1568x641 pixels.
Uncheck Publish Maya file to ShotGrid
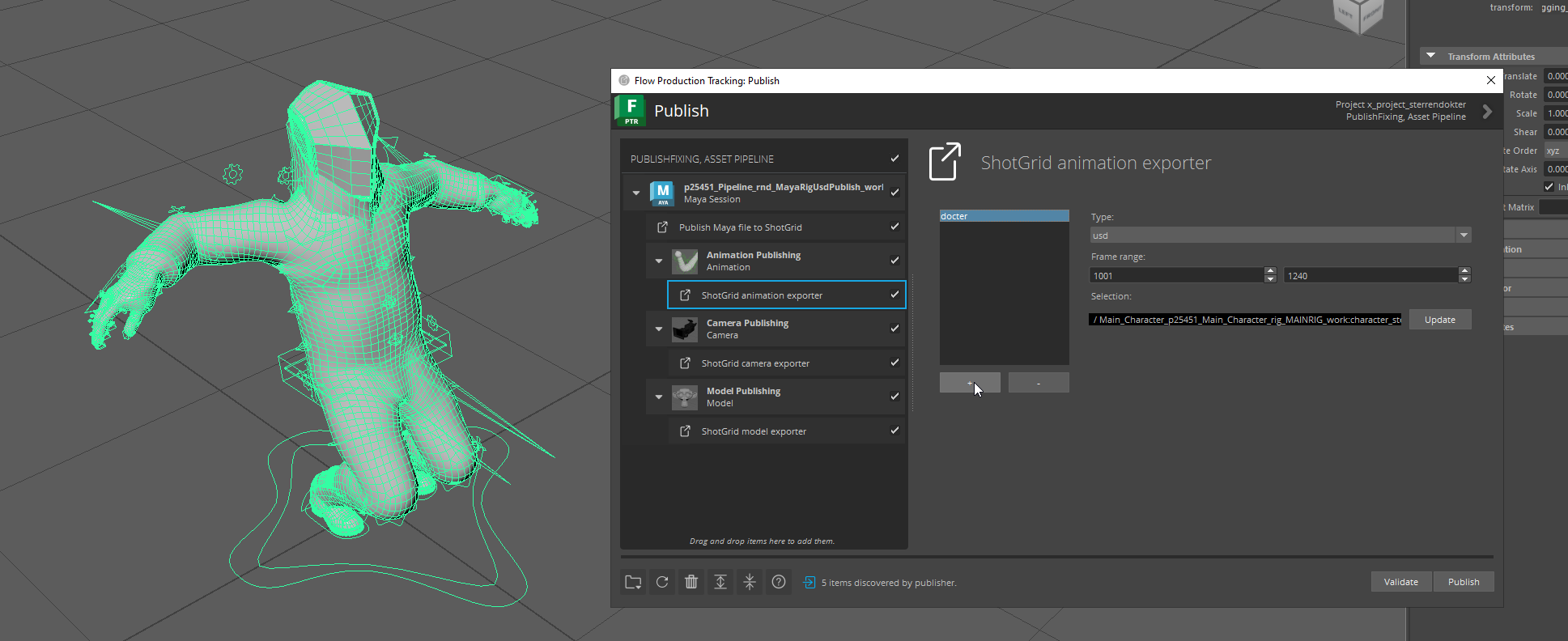[894, 227]
